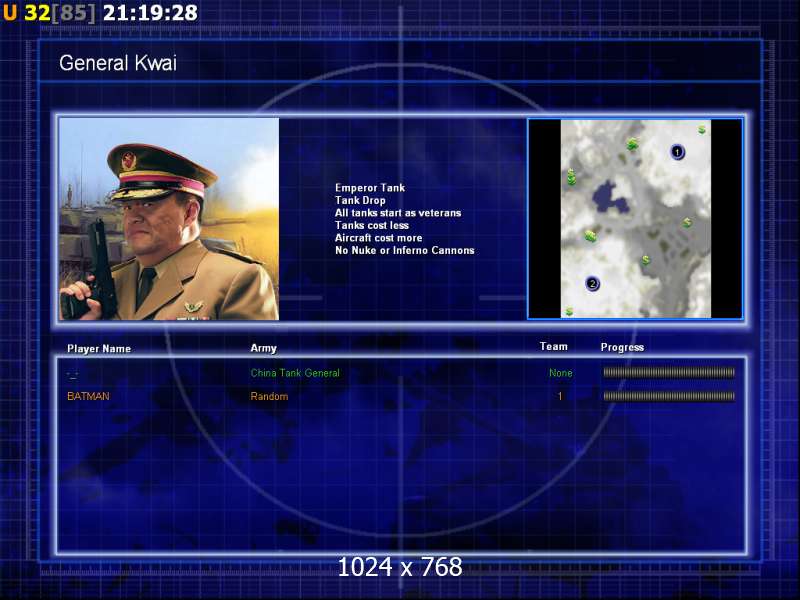This screenshot has height=600, width=800.
Task: Click General Kwai's portrait image
Action: (169, 219)
